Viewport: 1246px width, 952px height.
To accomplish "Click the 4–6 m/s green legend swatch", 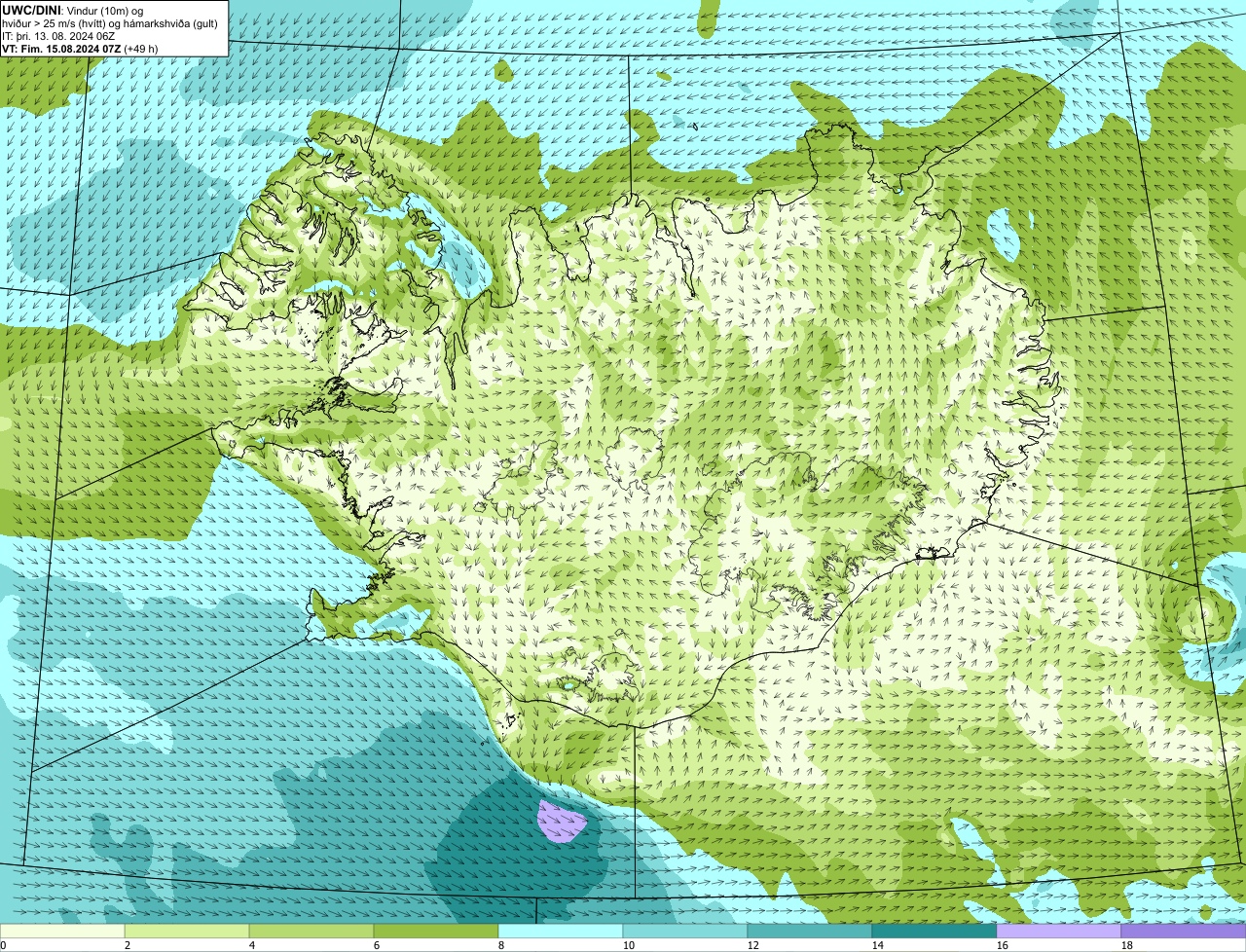I will pos(311,931).
